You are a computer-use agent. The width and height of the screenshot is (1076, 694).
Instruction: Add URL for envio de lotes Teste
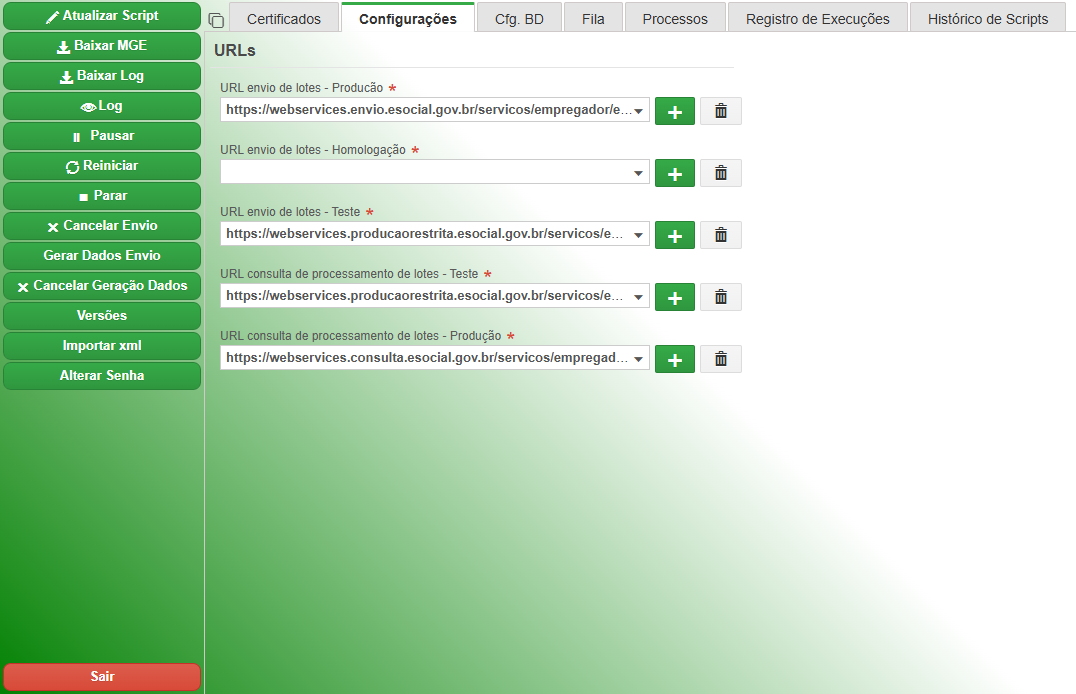675,235
